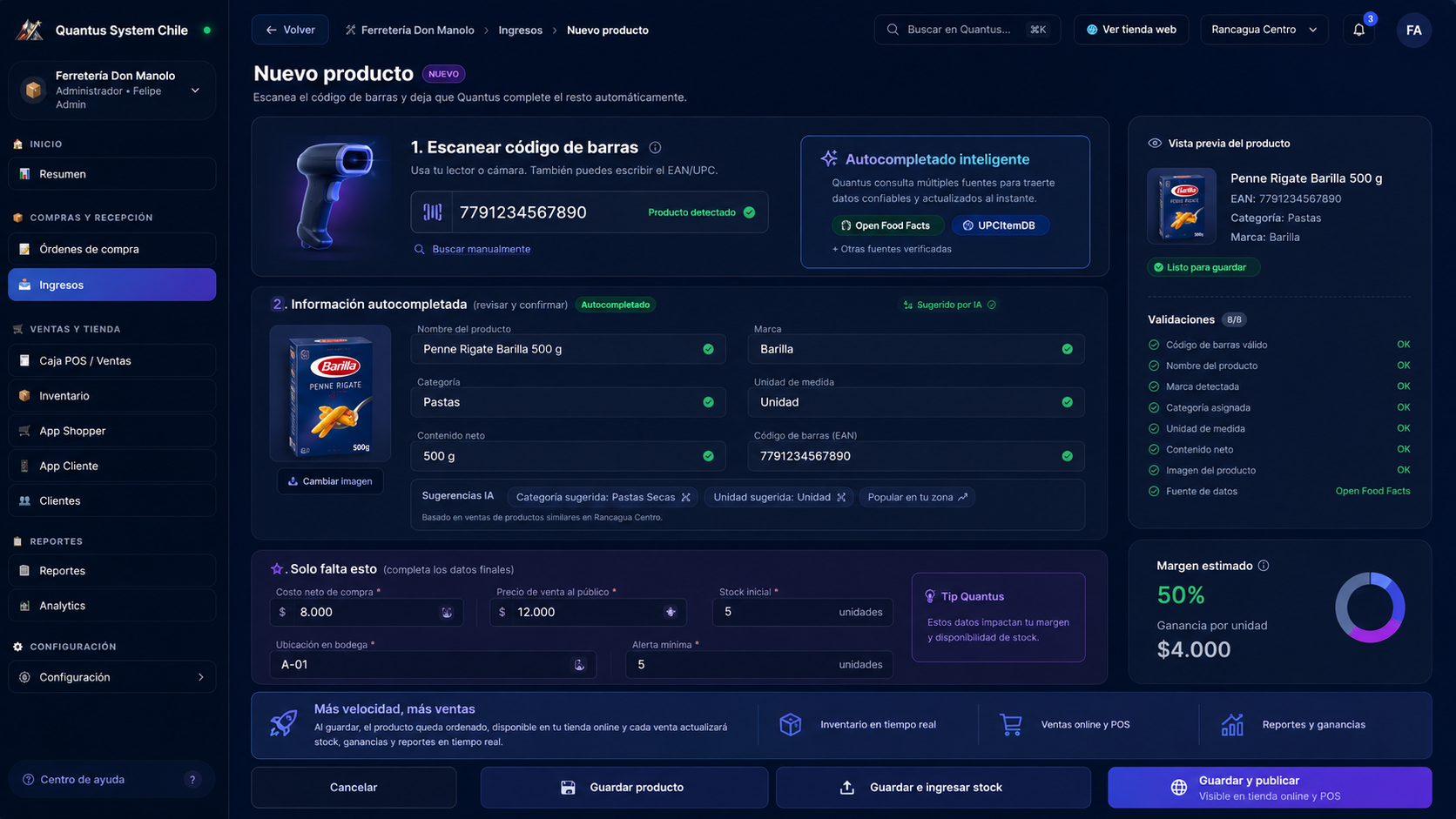The image size is (1456, 819).
Task: Click the Alerta mínima input field
Action: pos(758,665)
